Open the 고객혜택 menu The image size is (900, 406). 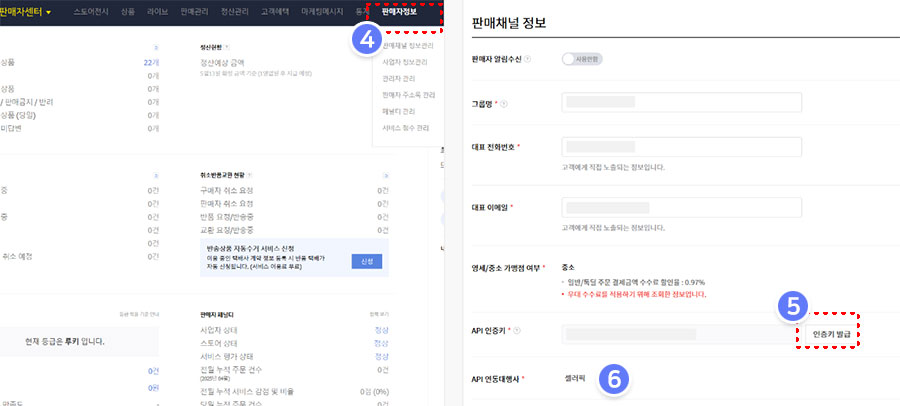(x=275, y=11)
